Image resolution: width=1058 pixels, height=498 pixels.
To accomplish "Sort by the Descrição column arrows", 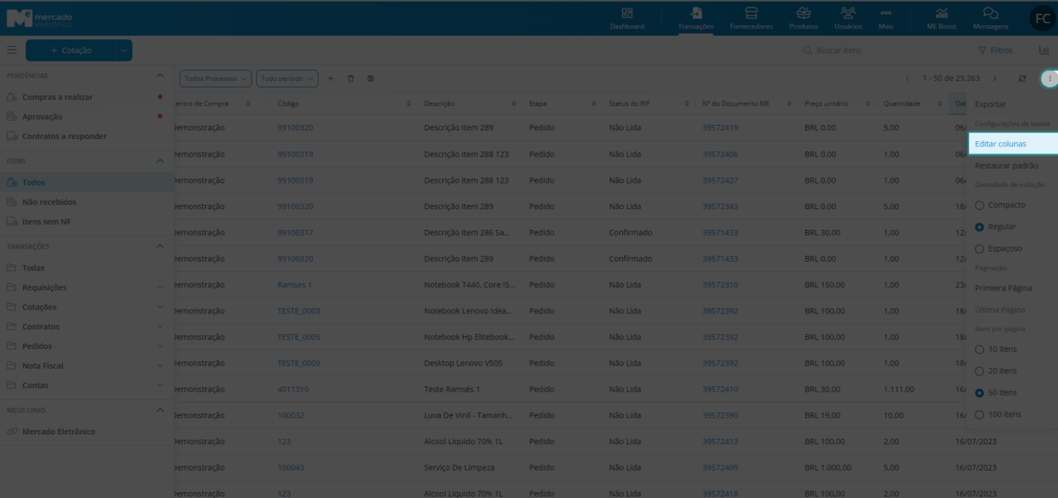I will pyautogui.click(x=513, y=104).
